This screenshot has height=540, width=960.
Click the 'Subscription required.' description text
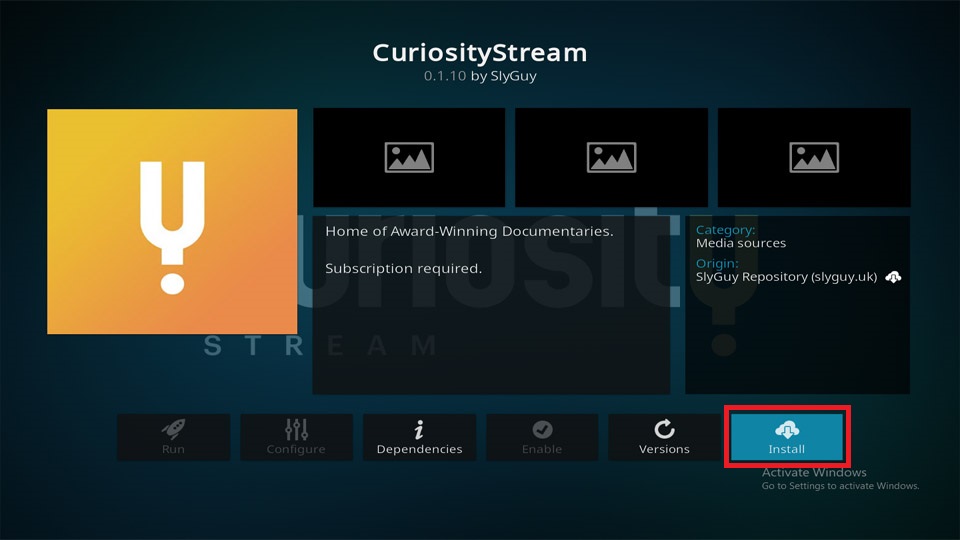pos(403,268)
